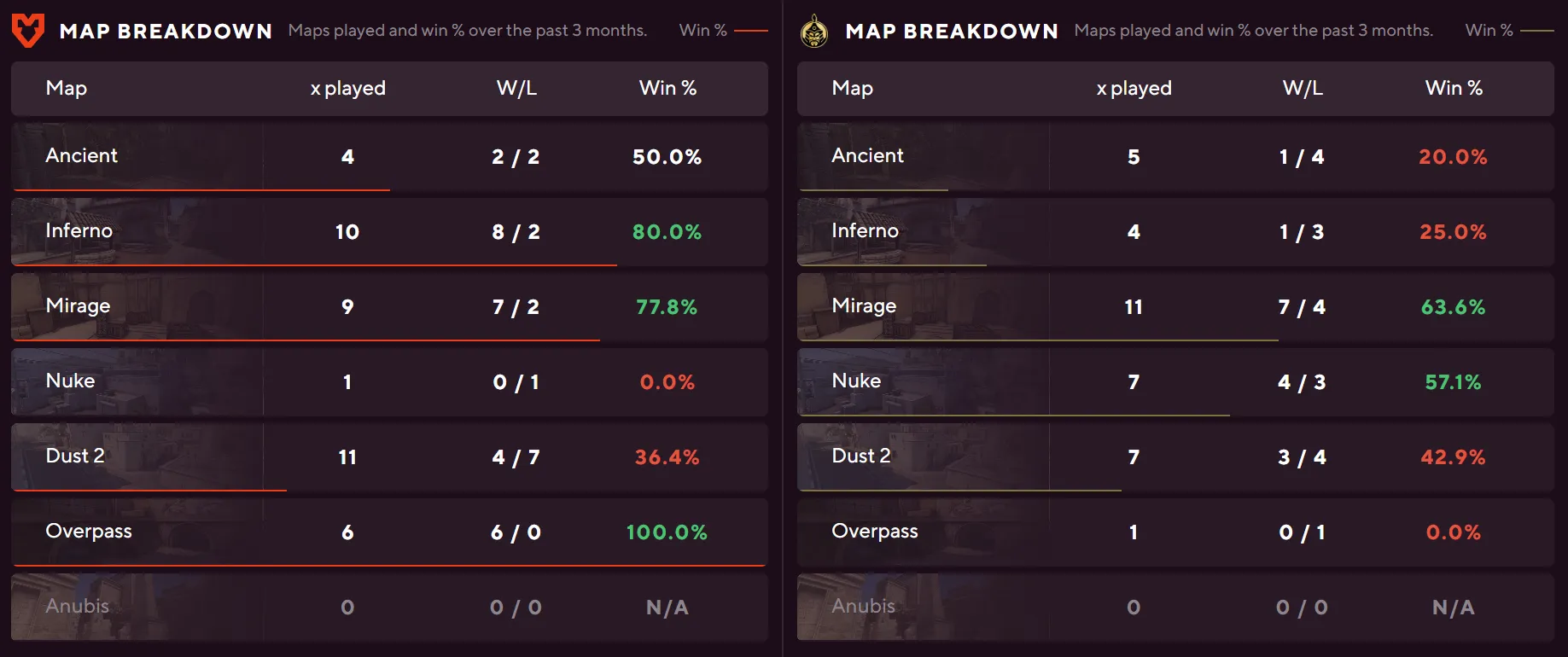This screenshot has width=1568, height=657.
Task: Click the Map header in right table
Action: [852, 88]
